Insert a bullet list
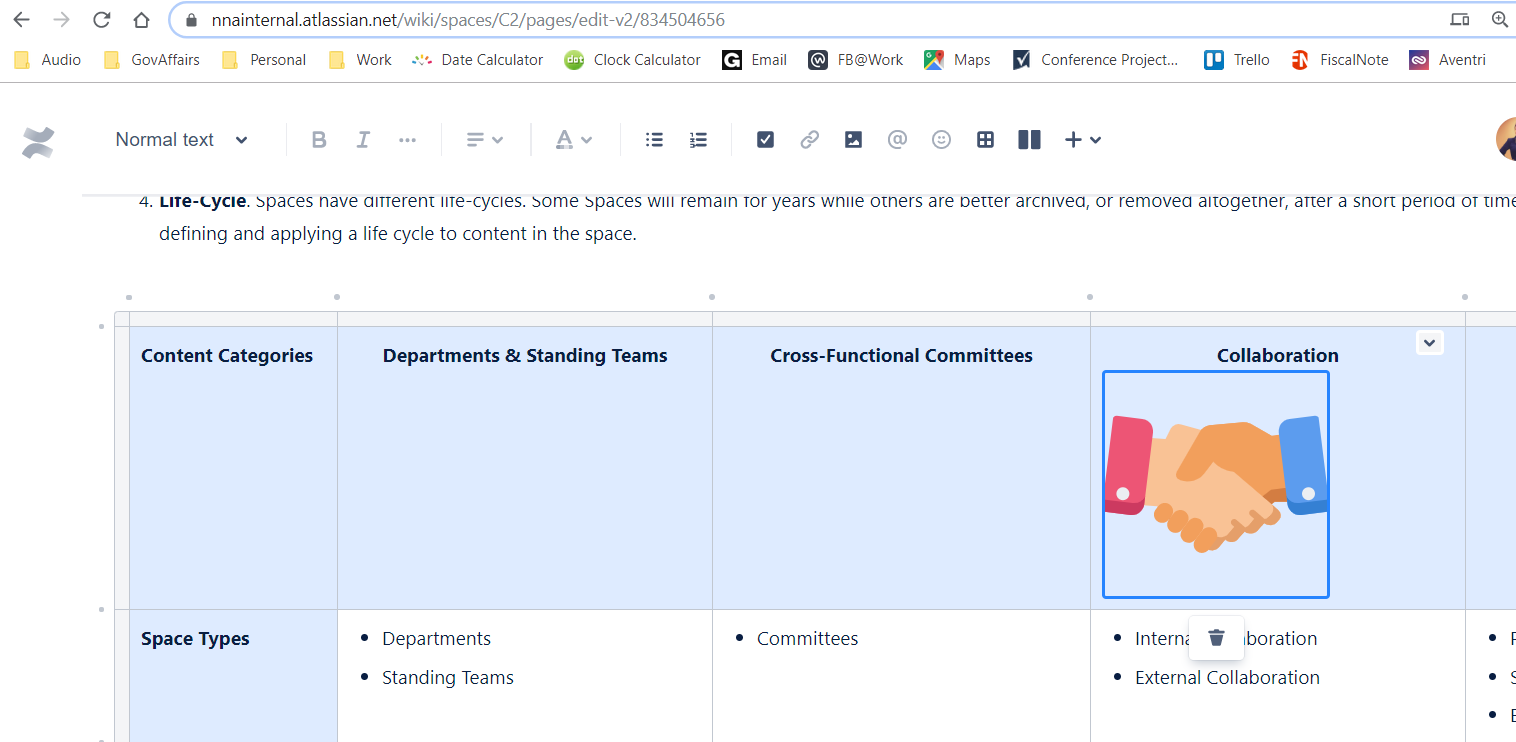The width and height of the screenshot is (1516, 742). click(654, 140)
